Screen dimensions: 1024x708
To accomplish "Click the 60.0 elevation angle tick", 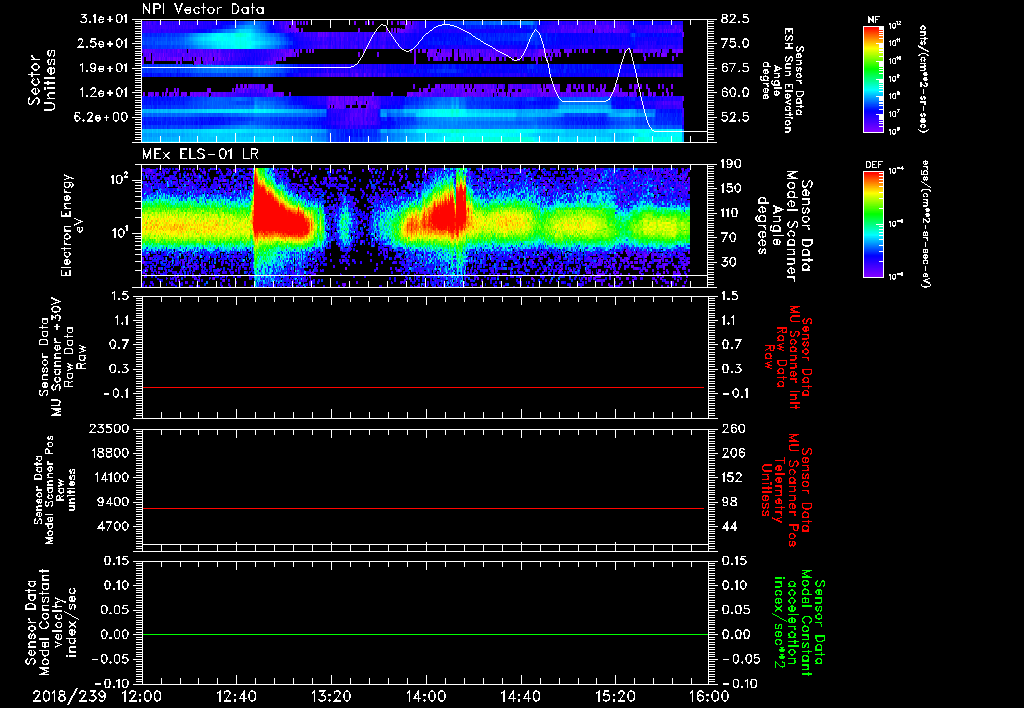I will tap(735, 93).
